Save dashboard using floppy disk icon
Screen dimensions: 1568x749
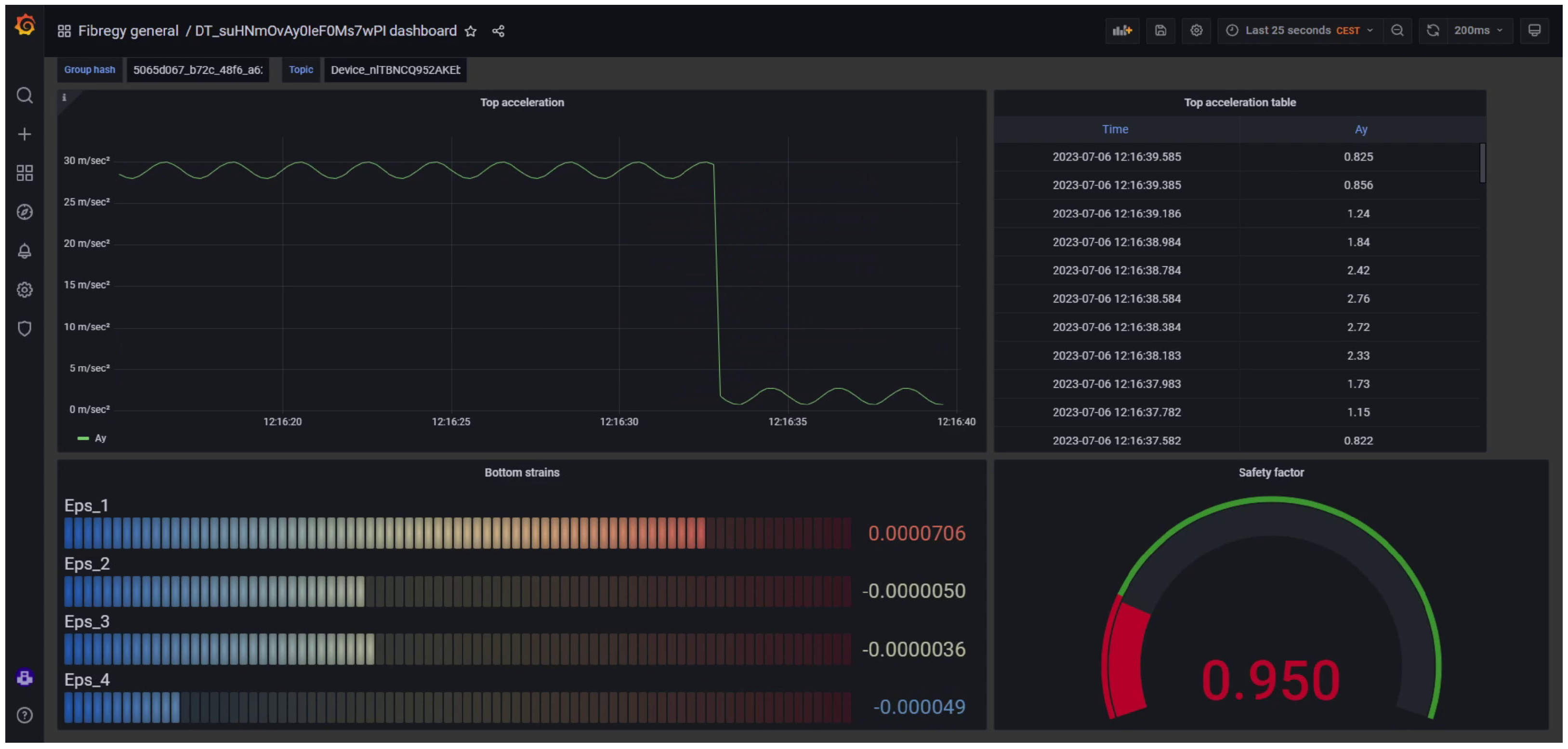tap(1160, 30)
